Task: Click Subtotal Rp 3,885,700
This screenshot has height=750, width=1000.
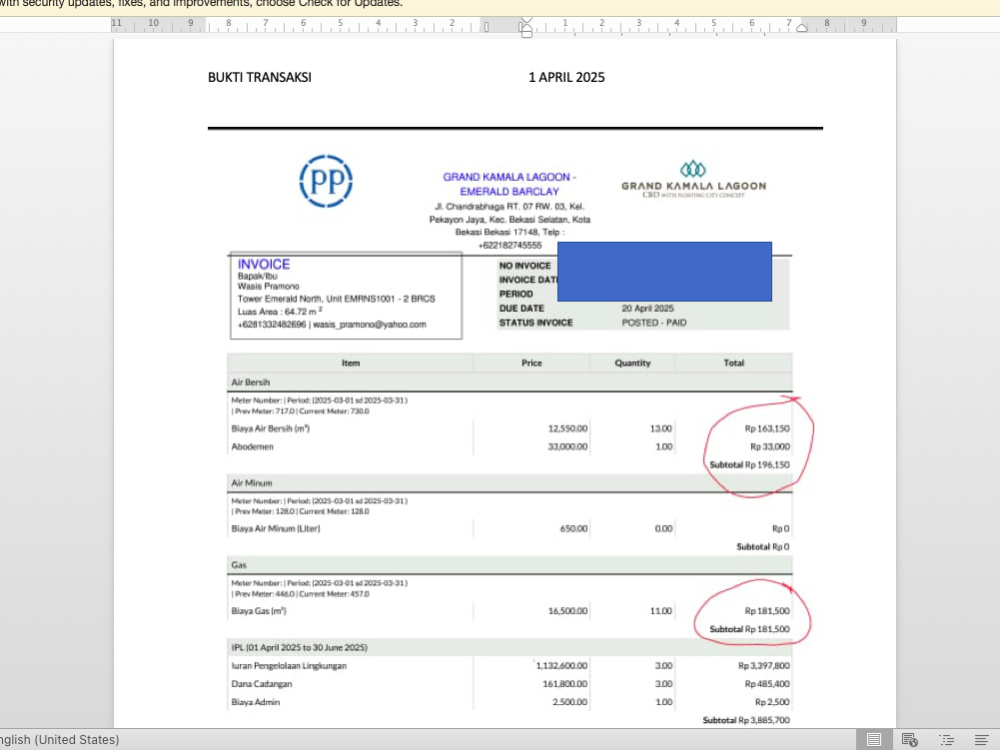Action: (x=746, y=720)
